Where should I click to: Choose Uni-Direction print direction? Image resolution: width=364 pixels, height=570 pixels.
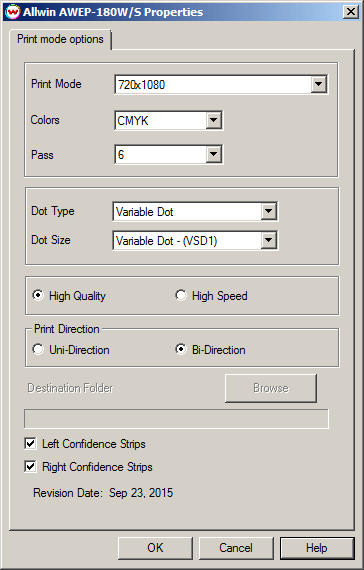click(37, 349)
